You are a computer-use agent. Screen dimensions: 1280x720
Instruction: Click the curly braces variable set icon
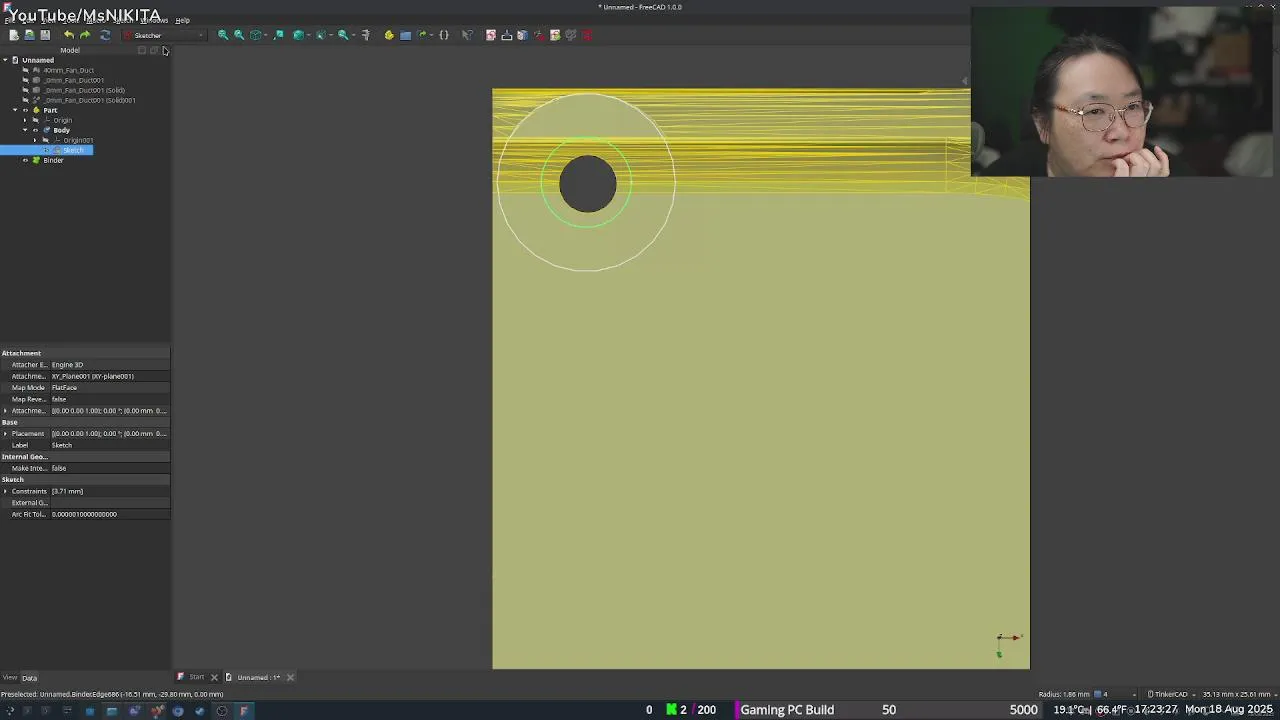444,35
